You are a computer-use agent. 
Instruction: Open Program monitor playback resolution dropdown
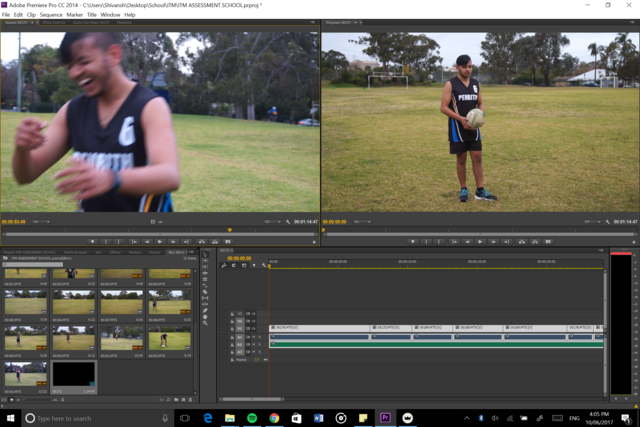coord(592,222)
